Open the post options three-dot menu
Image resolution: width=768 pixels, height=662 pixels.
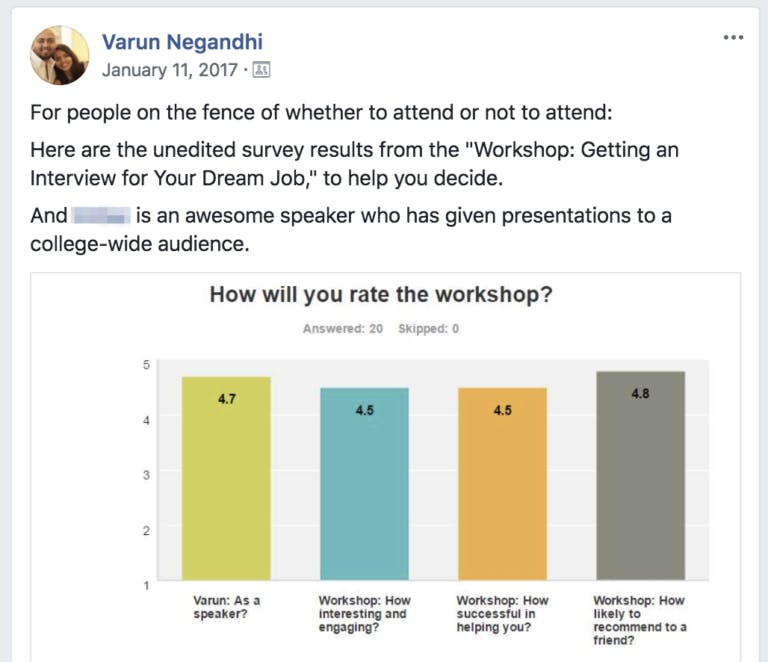(733, 37)
